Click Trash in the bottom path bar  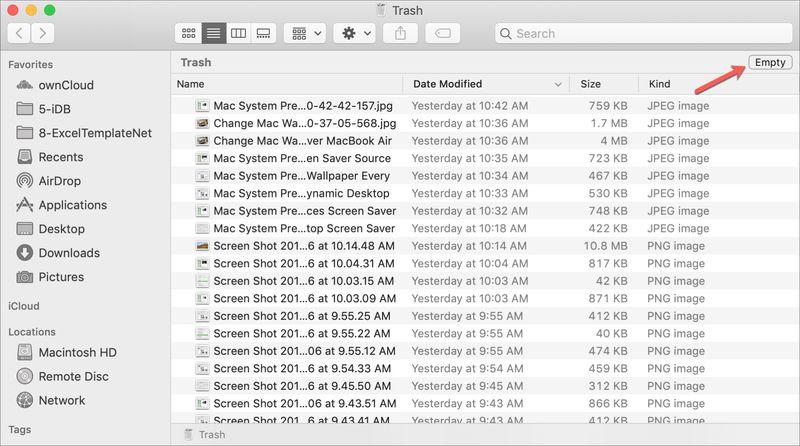(x=205, y=435)
